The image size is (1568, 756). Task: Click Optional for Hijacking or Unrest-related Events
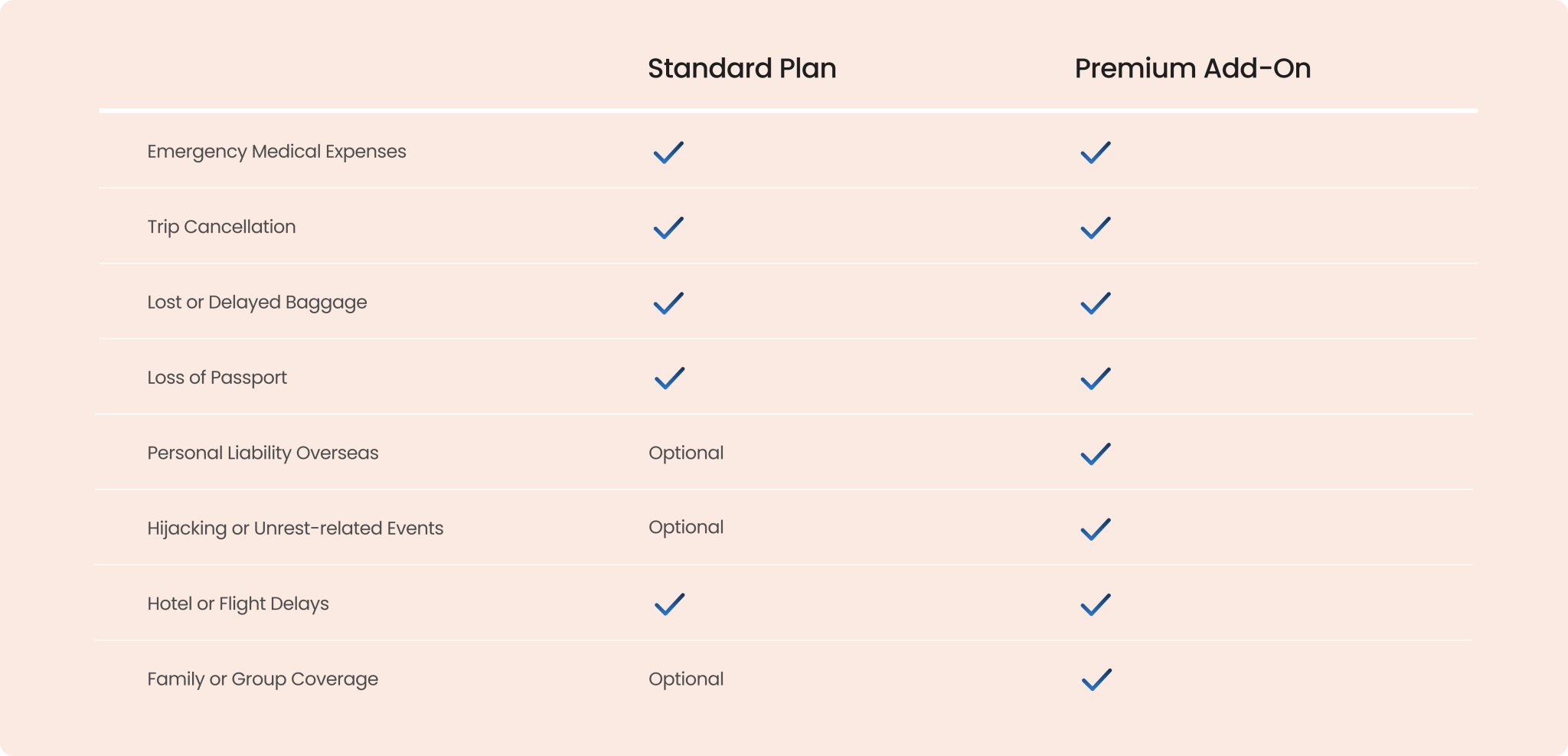pyautogui.click(x=686, y=527)
